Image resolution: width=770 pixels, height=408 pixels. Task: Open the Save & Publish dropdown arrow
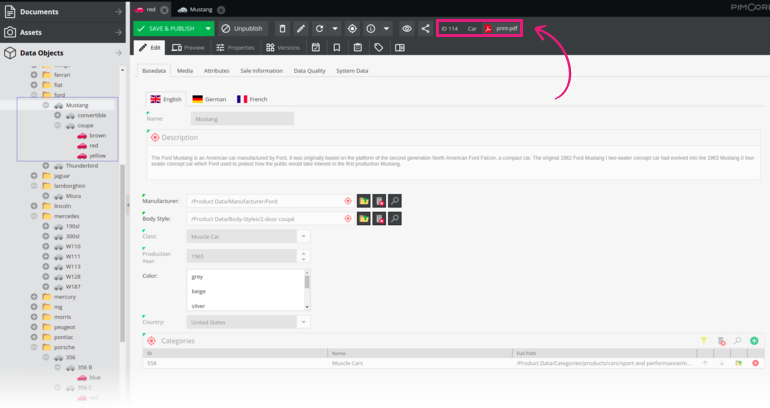pos(208,28)
